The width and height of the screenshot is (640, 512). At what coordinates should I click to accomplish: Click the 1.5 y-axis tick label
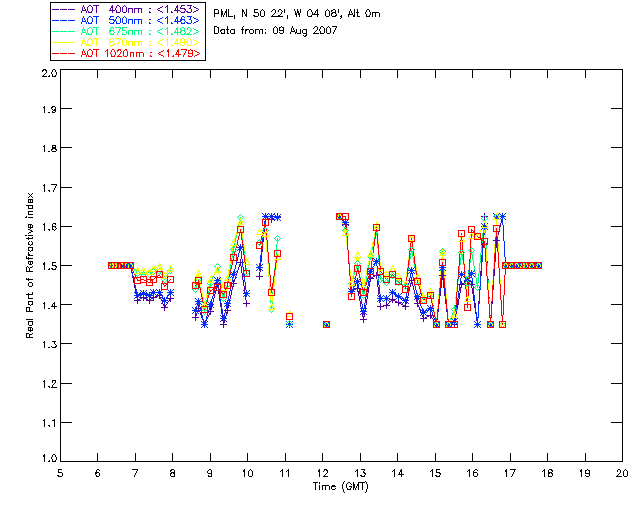[49, 266]
